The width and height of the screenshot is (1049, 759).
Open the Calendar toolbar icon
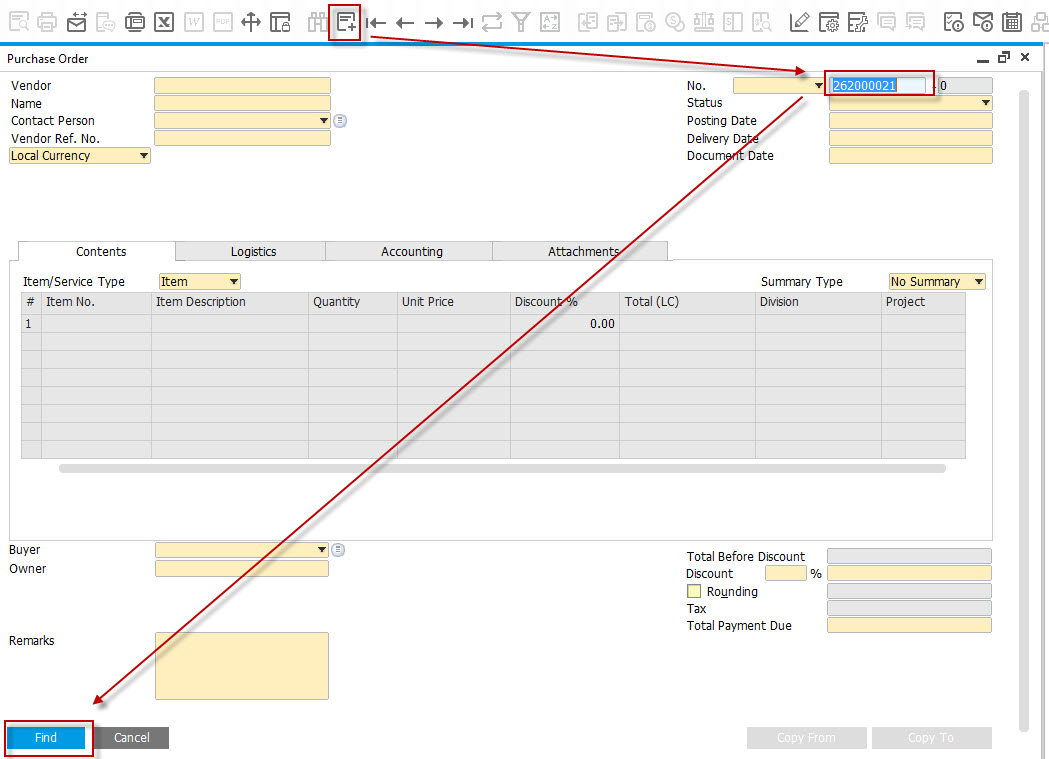pos(1012,22)
